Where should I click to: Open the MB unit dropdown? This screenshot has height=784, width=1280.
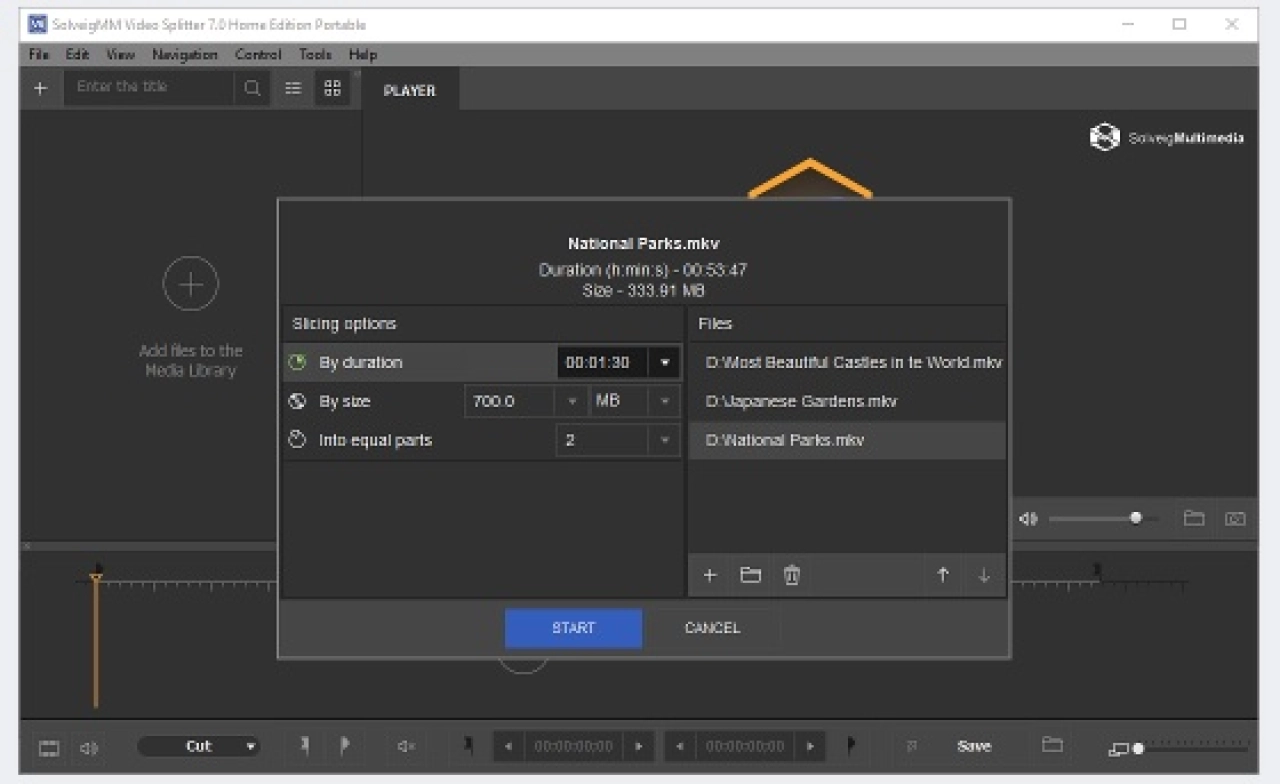tap(664, 401)
